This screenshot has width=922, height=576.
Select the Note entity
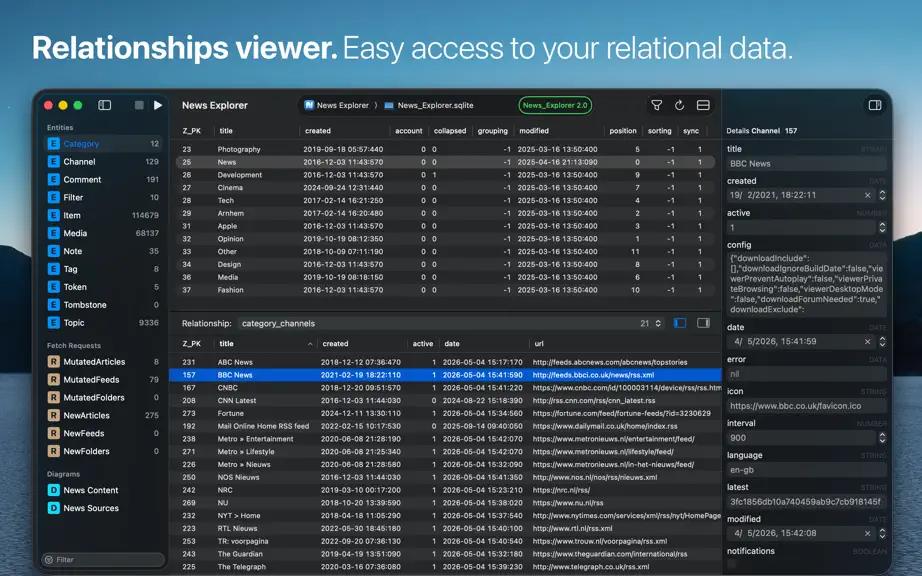103,251
